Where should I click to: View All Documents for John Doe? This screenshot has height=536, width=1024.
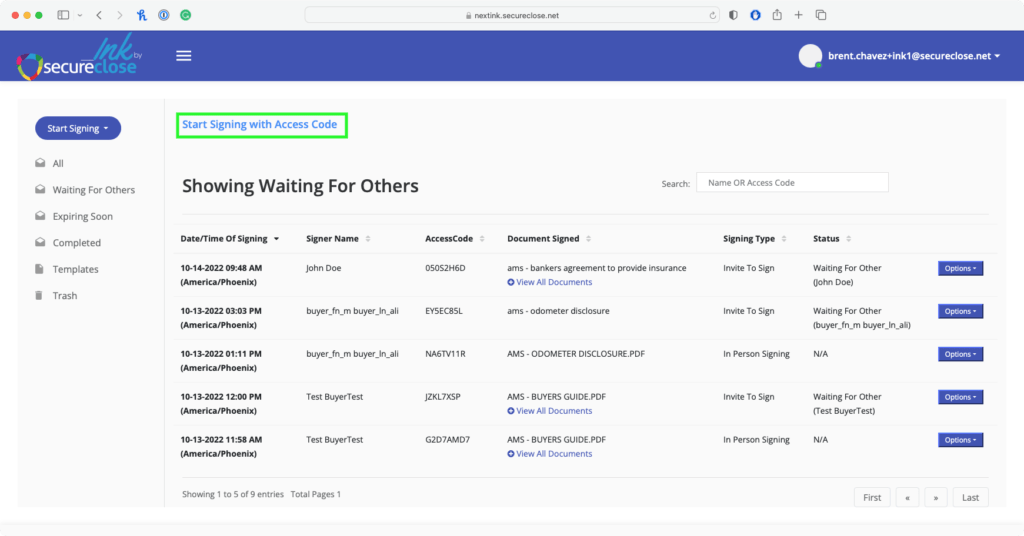click(x=554, y=283)
